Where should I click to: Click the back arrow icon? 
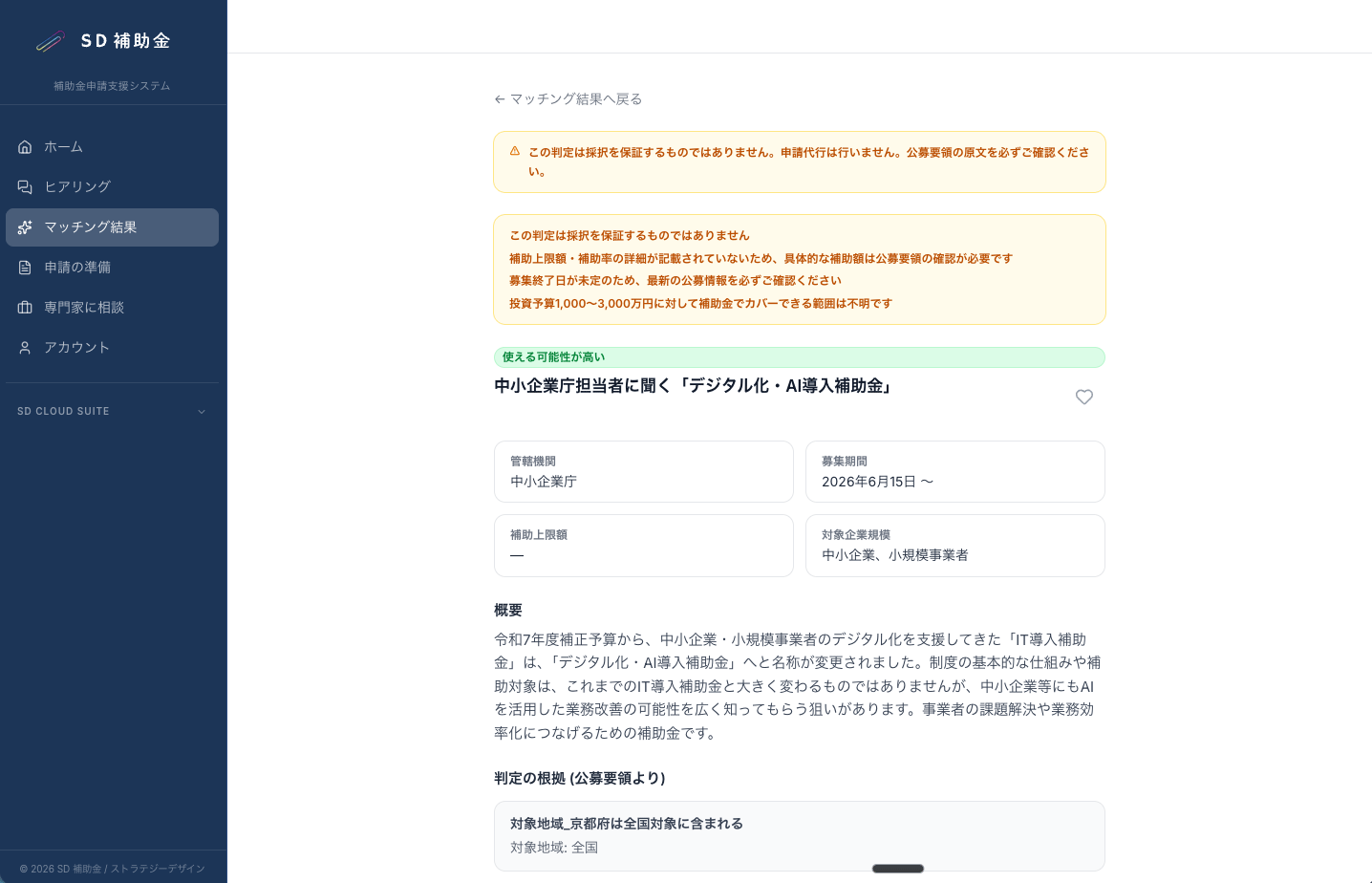(x=500, y=99)
